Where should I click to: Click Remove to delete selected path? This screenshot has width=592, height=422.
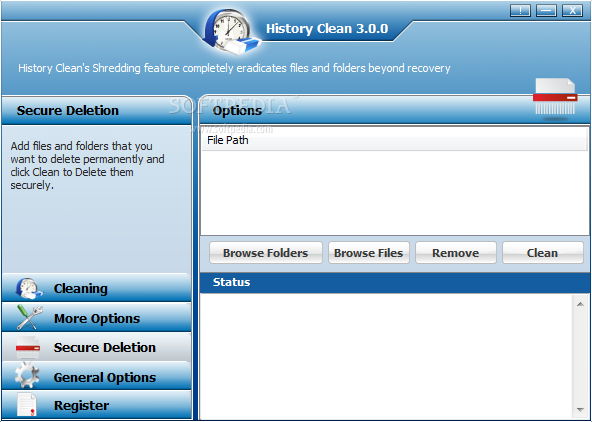tap(456, 253)
